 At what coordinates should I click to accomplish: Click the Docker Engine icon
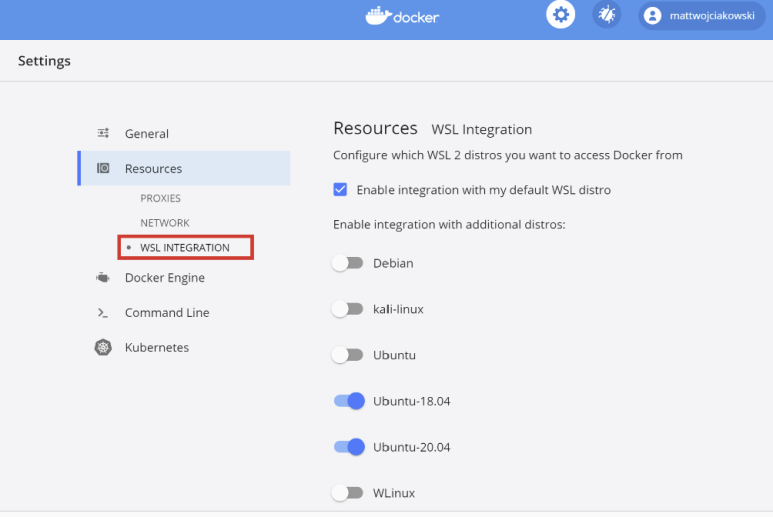tap(103, 277)
